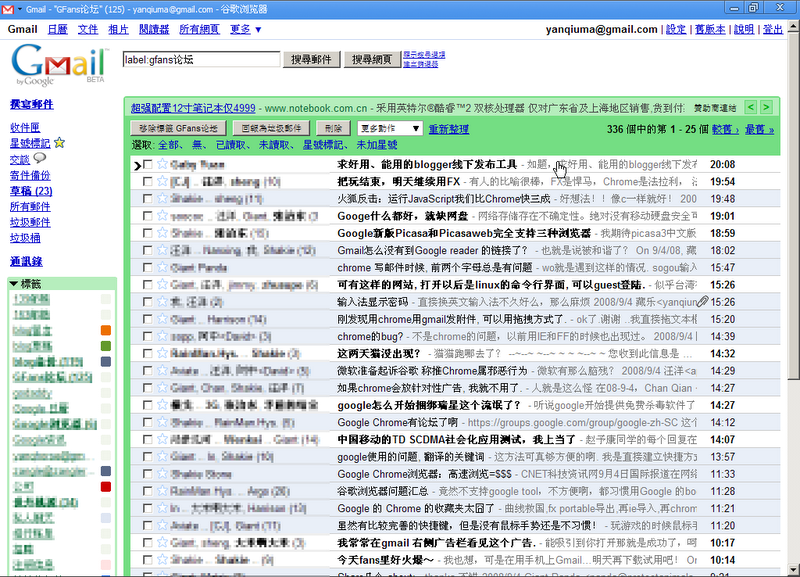This screenshot has height=577, width=800.
Task: Star the '把玩结束，明天继续用FX' email
Action: tap(162, 181)
